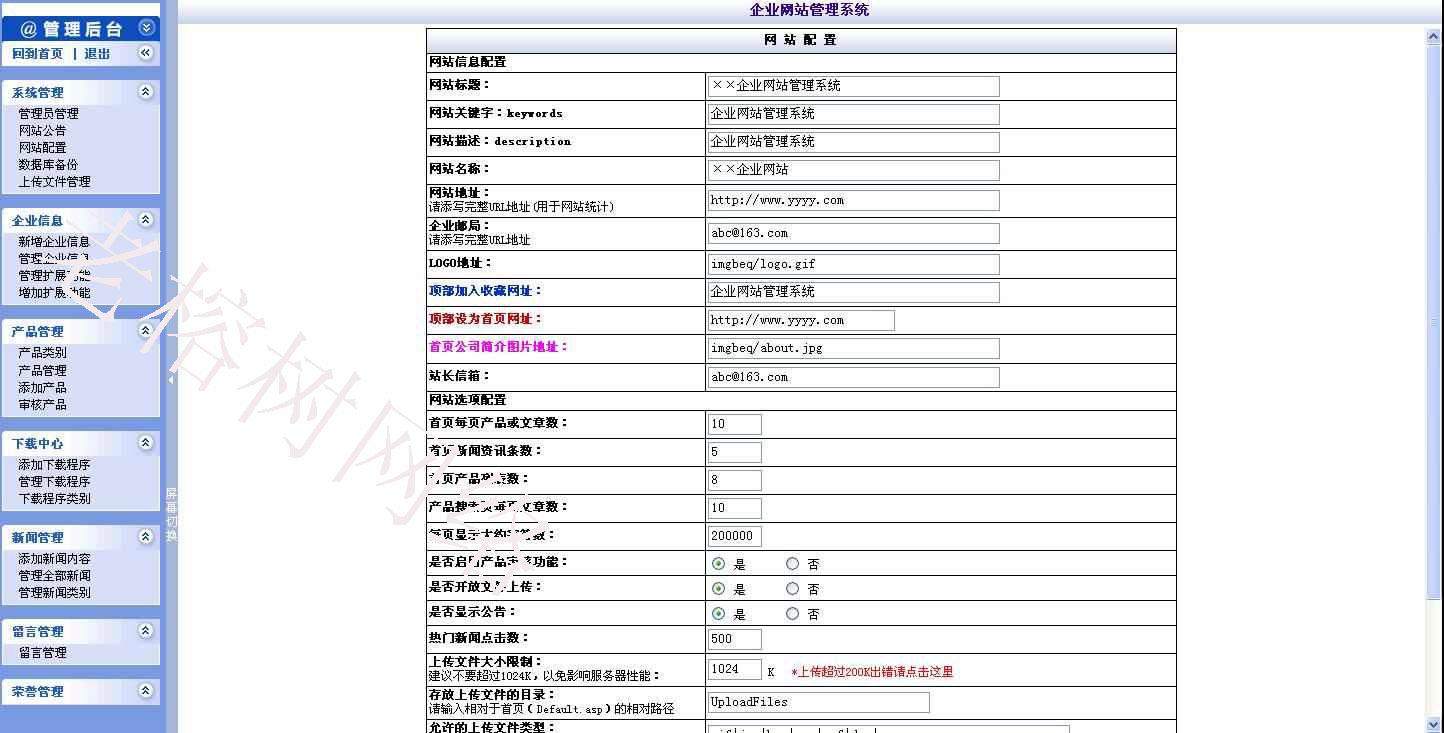Click the 网站名称 input field
This screenshot has height=733, width=1444.
point(854,170)
